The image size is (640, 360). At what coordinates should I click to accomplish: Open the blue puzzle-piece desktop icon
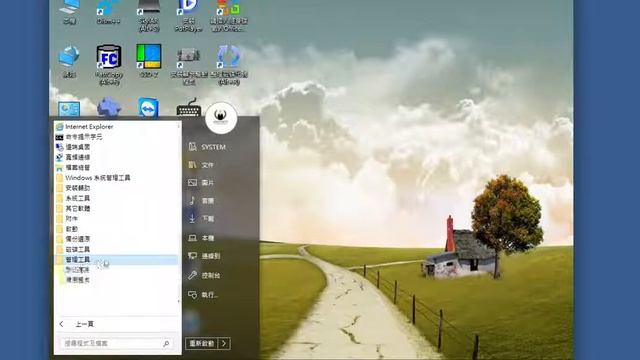pos(109,108)
